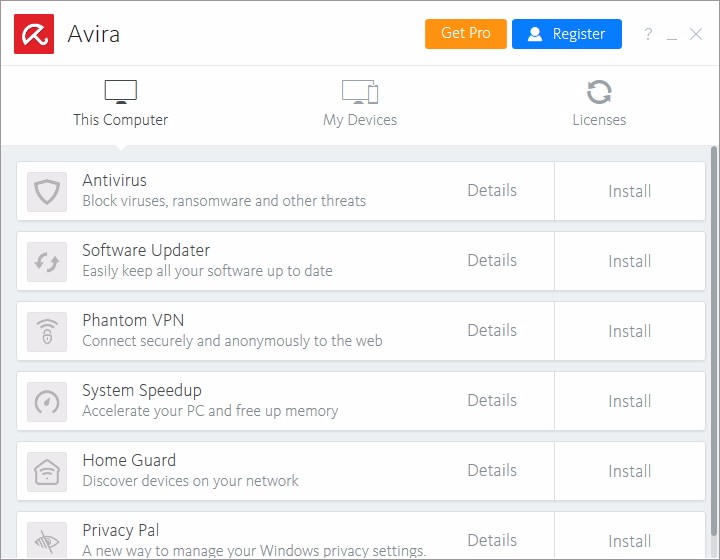Click the Phantom VPN lock icon
This screenshot has width=720, height=560.
coord(47,331)
